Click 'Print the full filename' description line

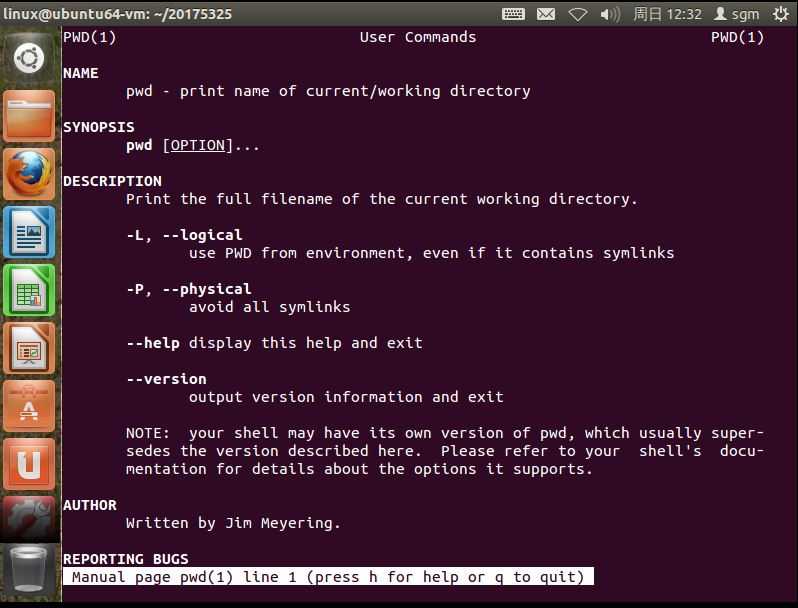click(382, 199)
